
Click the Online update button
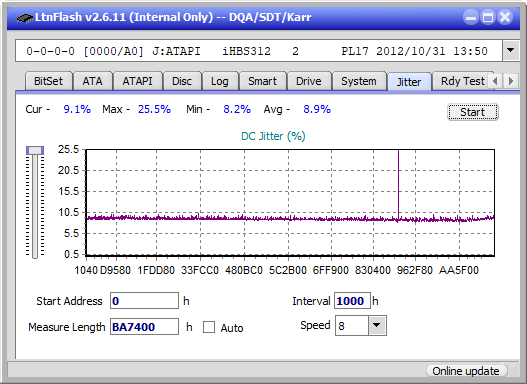coord(466,371)
